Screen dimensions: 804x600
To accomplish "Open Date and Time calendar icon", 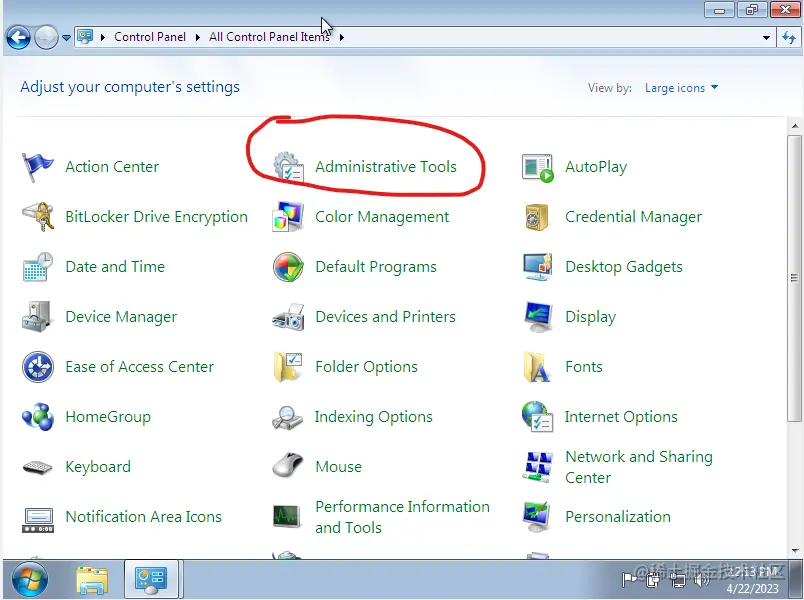I will pyautogui.click(x=37, y=267).
